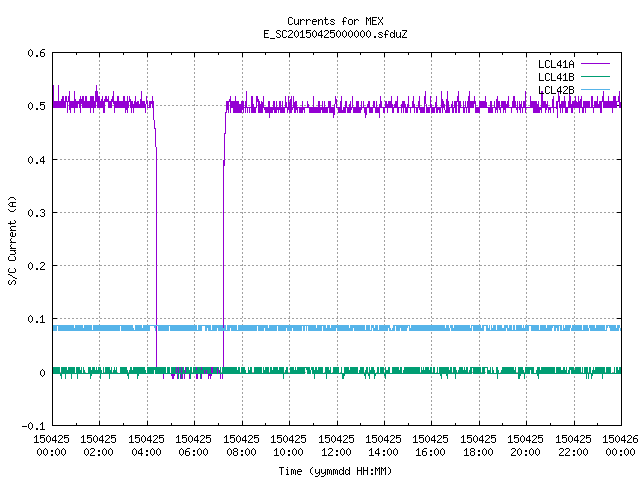Click the 0.3 y-axis tick value
This screenshot has width=640, height=480.
(36, 213)
